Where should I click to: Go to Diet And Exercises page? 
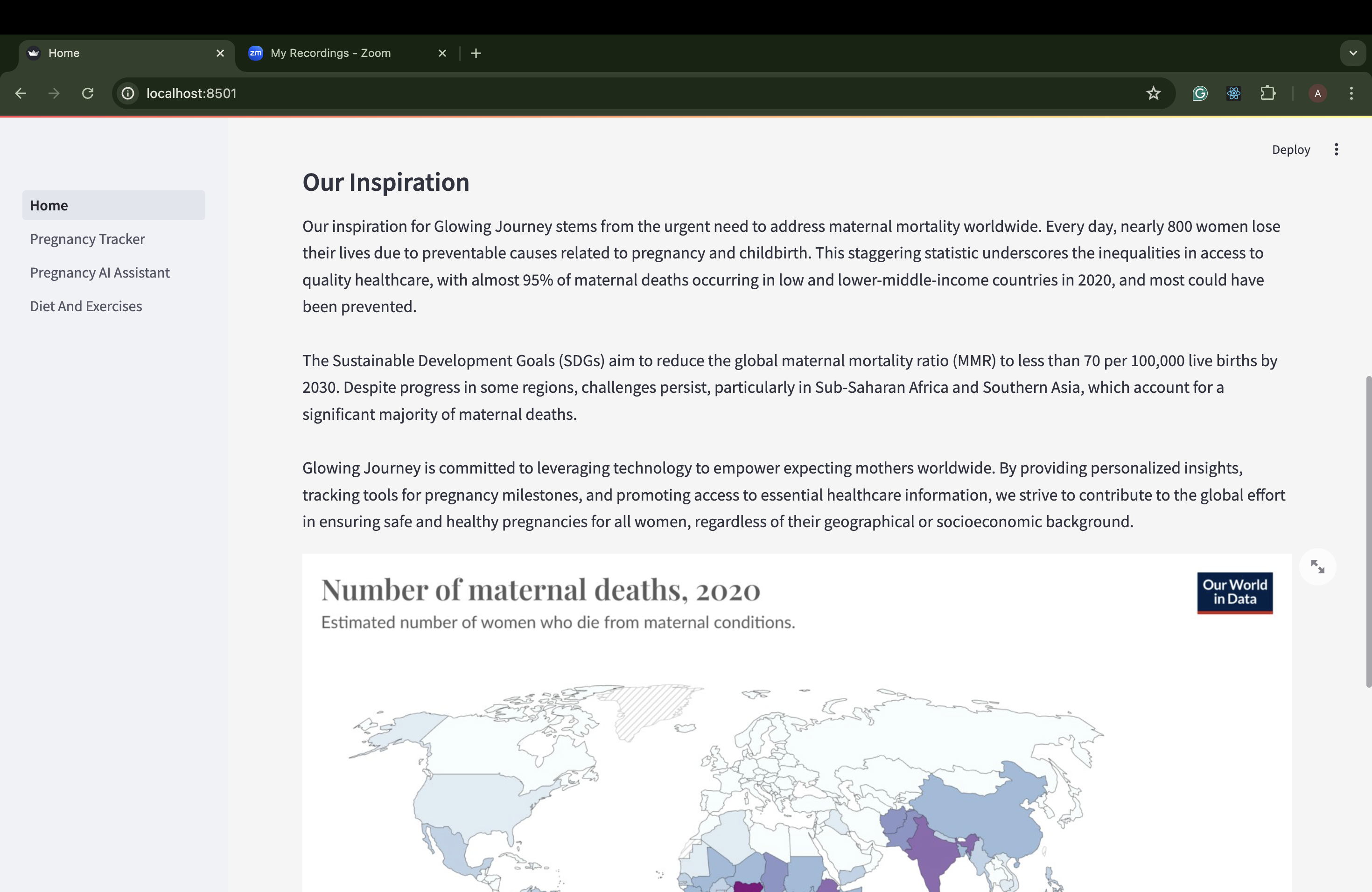coord(86,306)
